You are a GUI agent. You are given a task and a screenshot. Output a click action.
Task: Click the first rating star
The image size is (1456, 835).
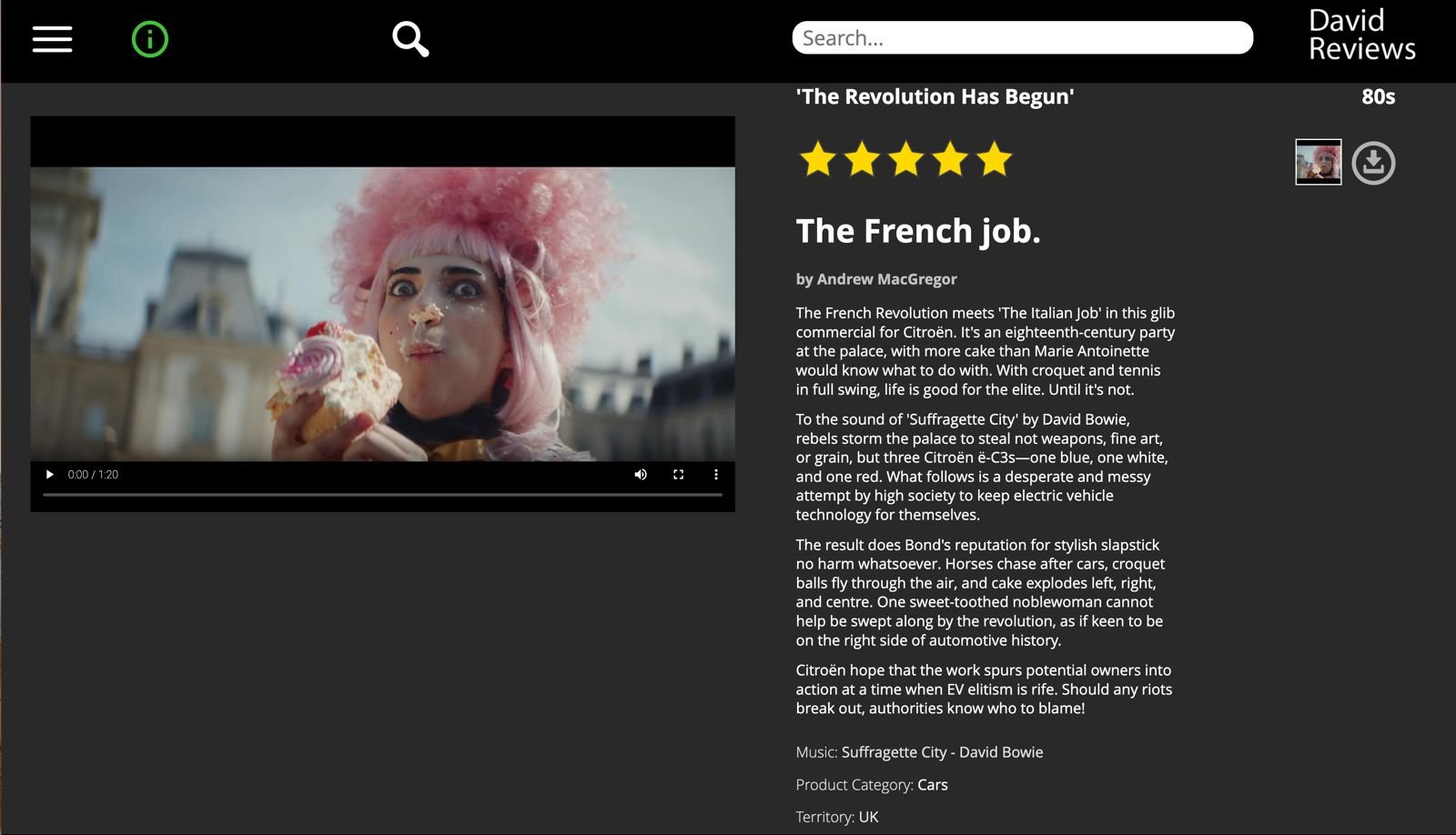tap(818, 159)
